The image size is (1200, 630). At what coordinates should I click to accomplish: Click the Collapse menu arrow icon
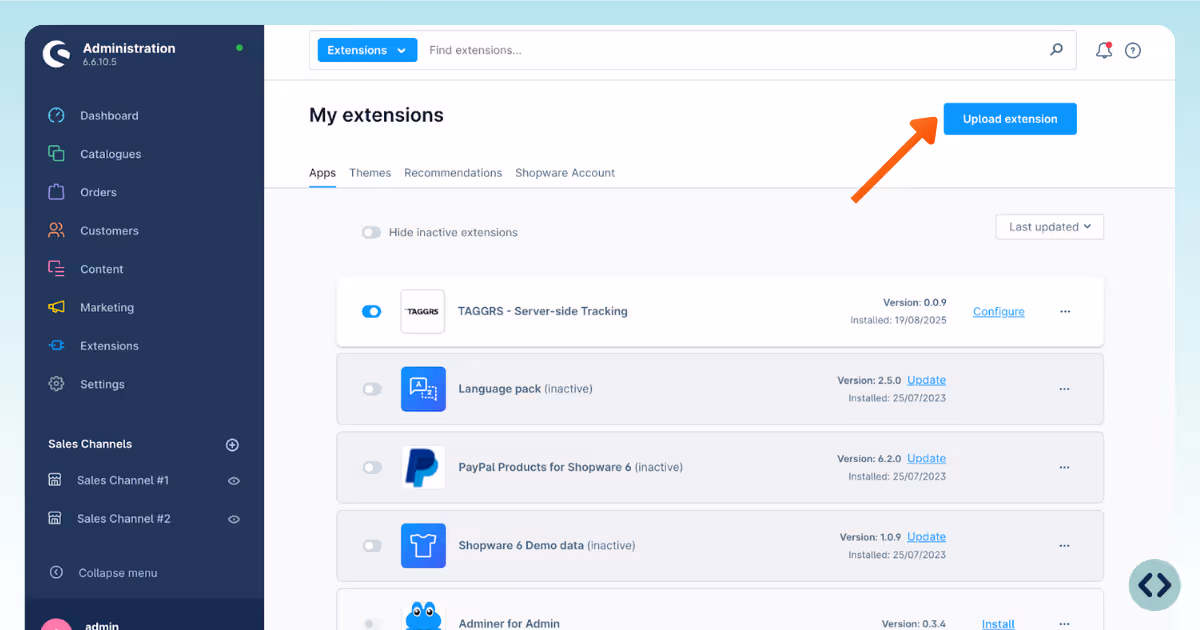click(56, 573)
